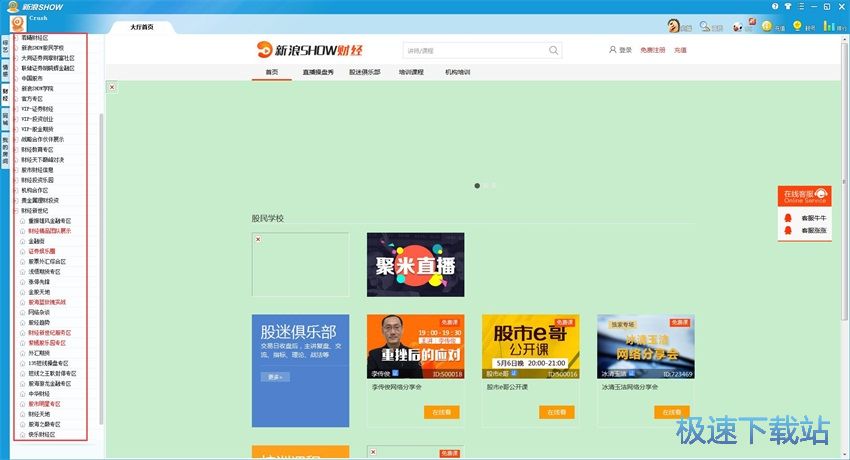This screenshot has height=460, width=850.
Task: Expand the 财经投资乐园 tree node
Action: (17, 180)
